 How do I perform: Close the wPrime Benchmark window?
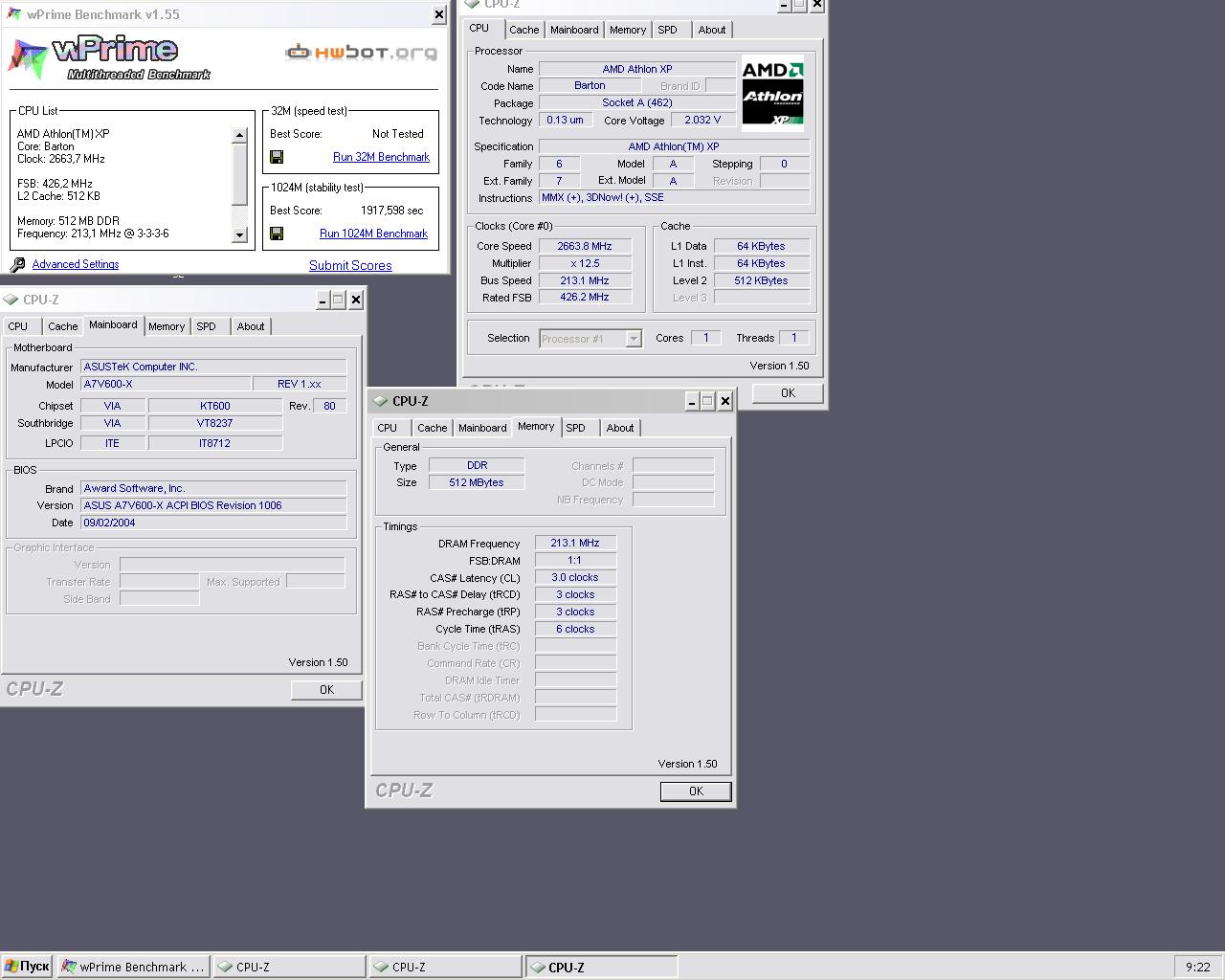tap(439, 14)
